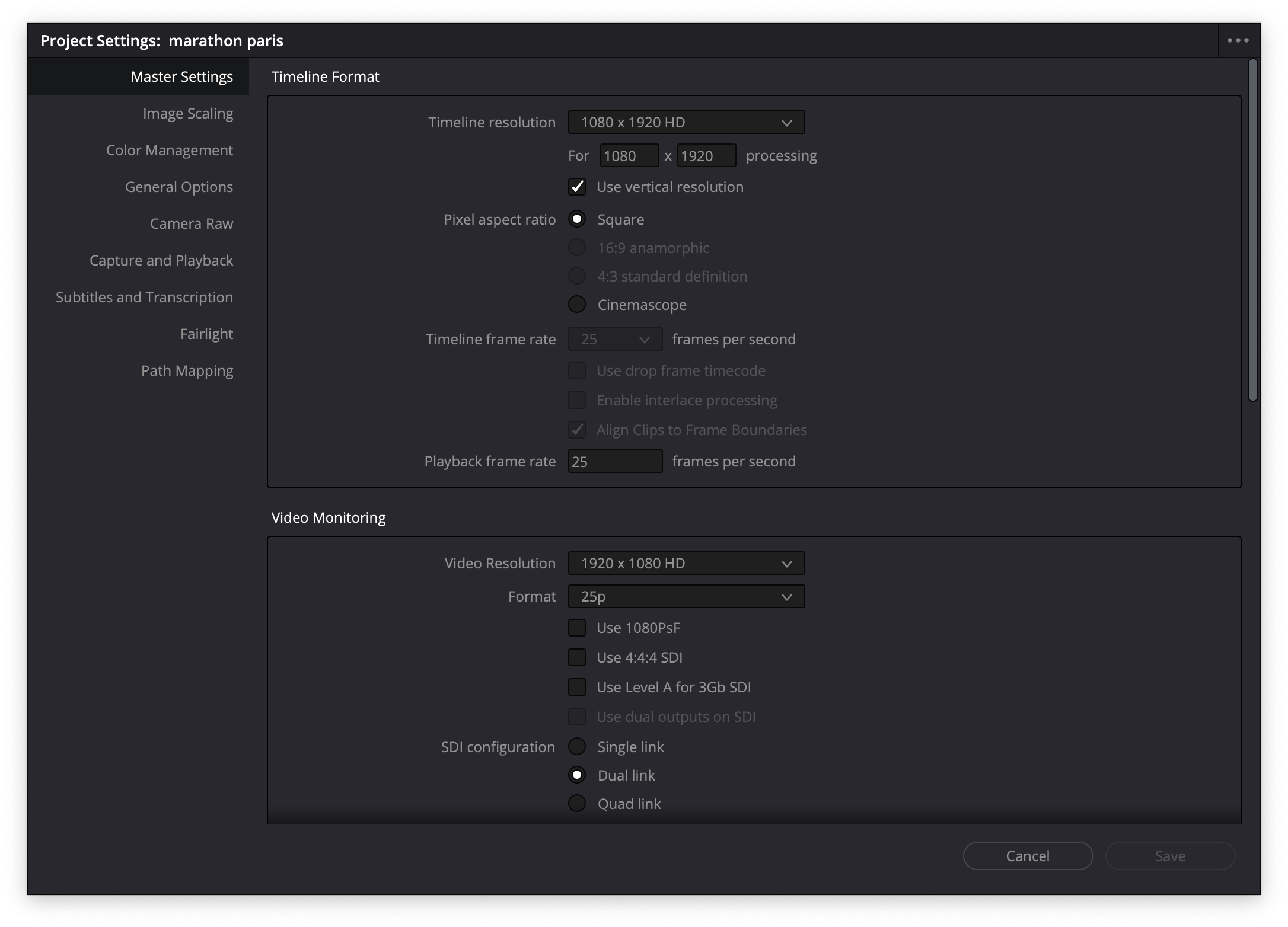
Task: Open Subtitles and Transcription settings
Action: tap(144, 297)
